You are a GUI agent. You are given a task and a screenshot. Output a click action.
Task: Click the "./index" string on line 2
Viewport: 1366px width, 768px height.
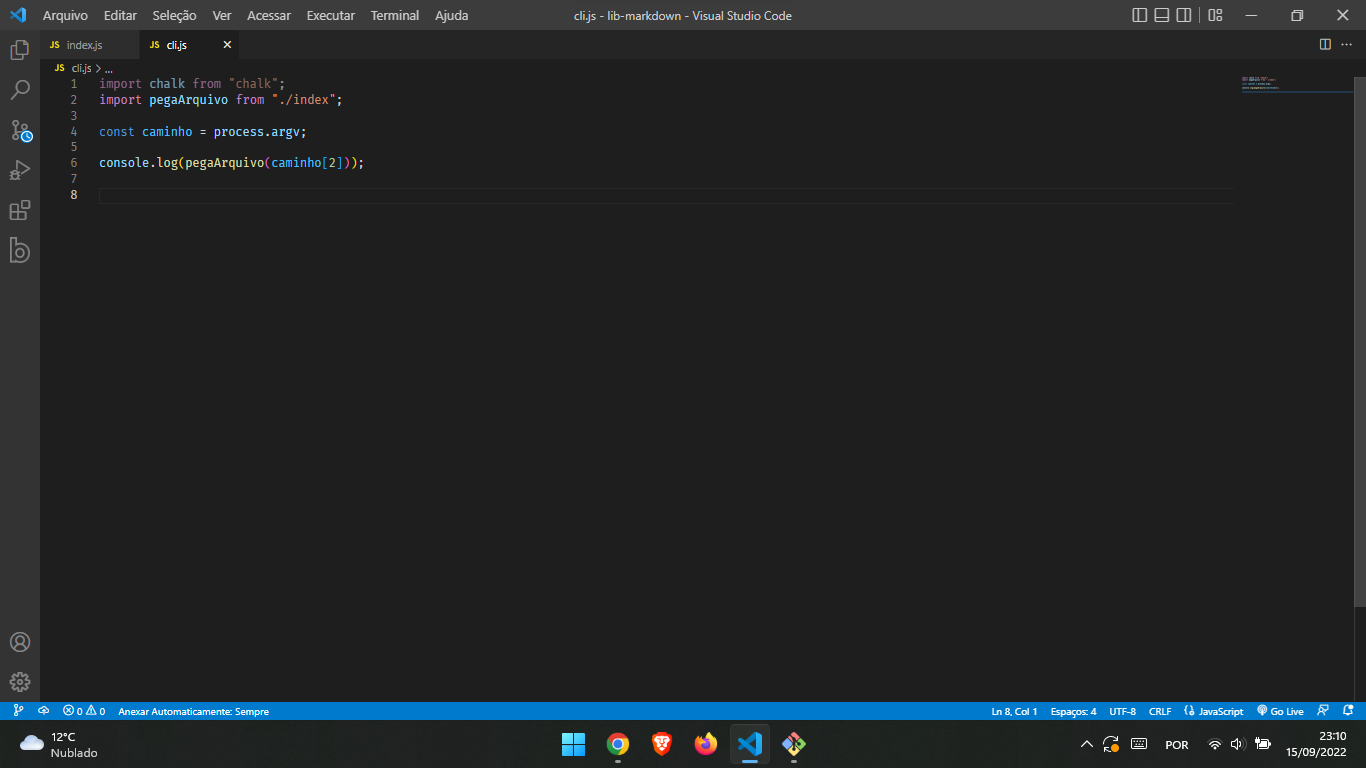point(303,100)
